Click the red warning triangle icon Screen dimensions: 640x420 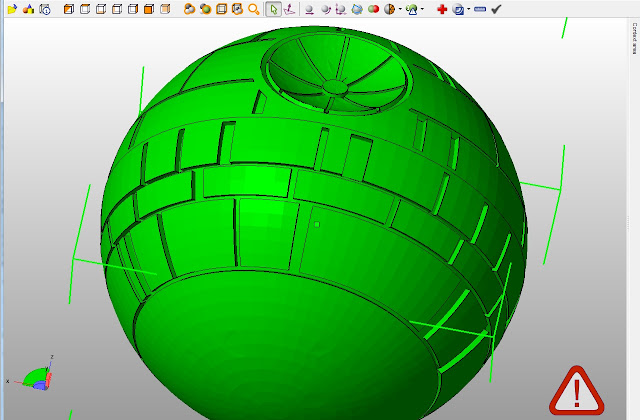tap(576, 391)
